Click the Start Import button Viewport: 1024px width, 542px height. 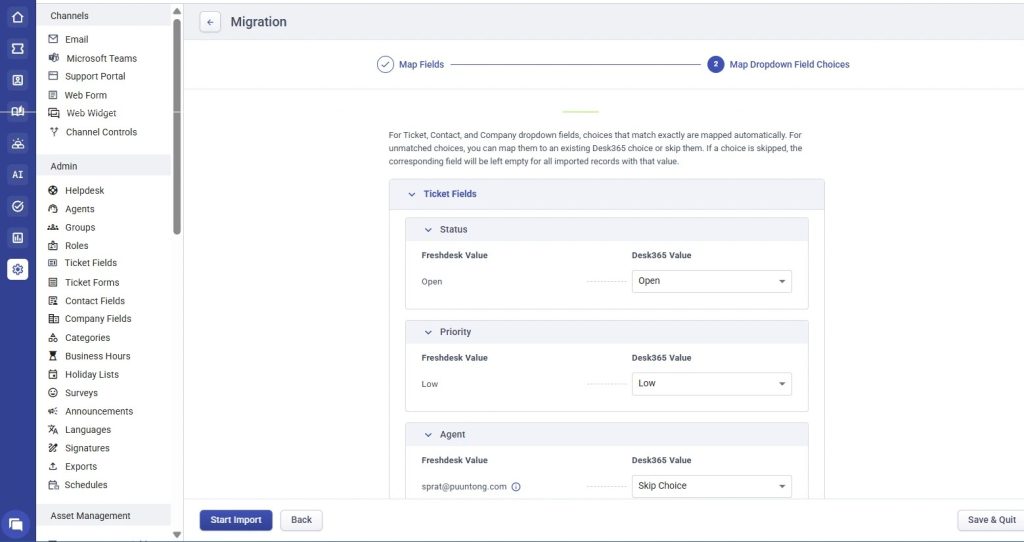tap(236, 520)
